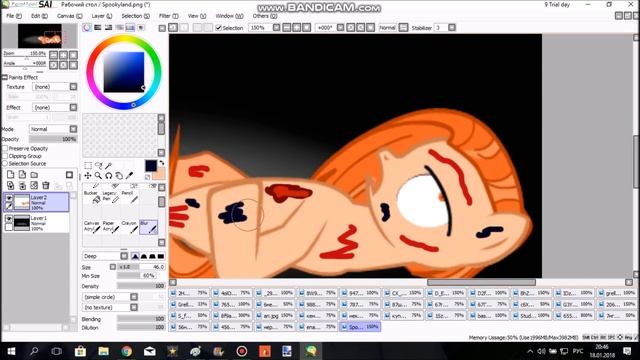Enable Clipping Group
Image resolution: width=640 pixels, height=360 pixels.
(5, 156)
